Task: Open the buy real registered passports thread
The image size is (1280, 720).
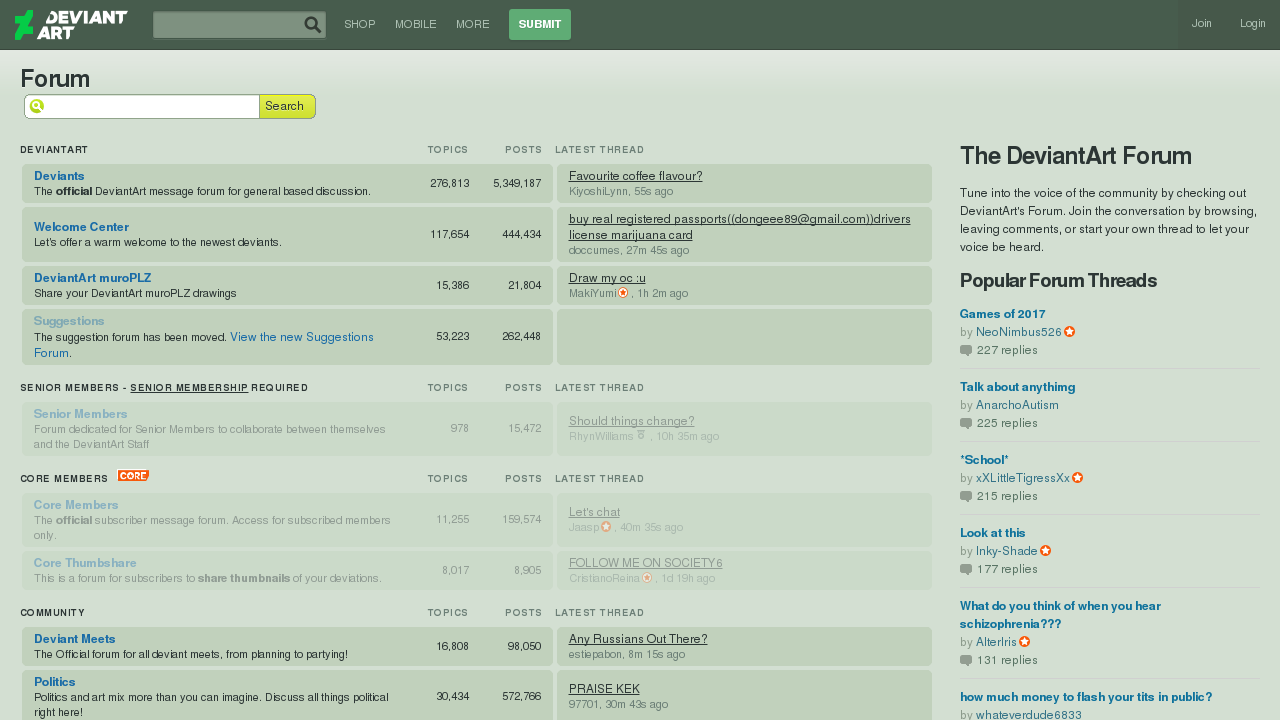Action: click(x=740, y=227)
